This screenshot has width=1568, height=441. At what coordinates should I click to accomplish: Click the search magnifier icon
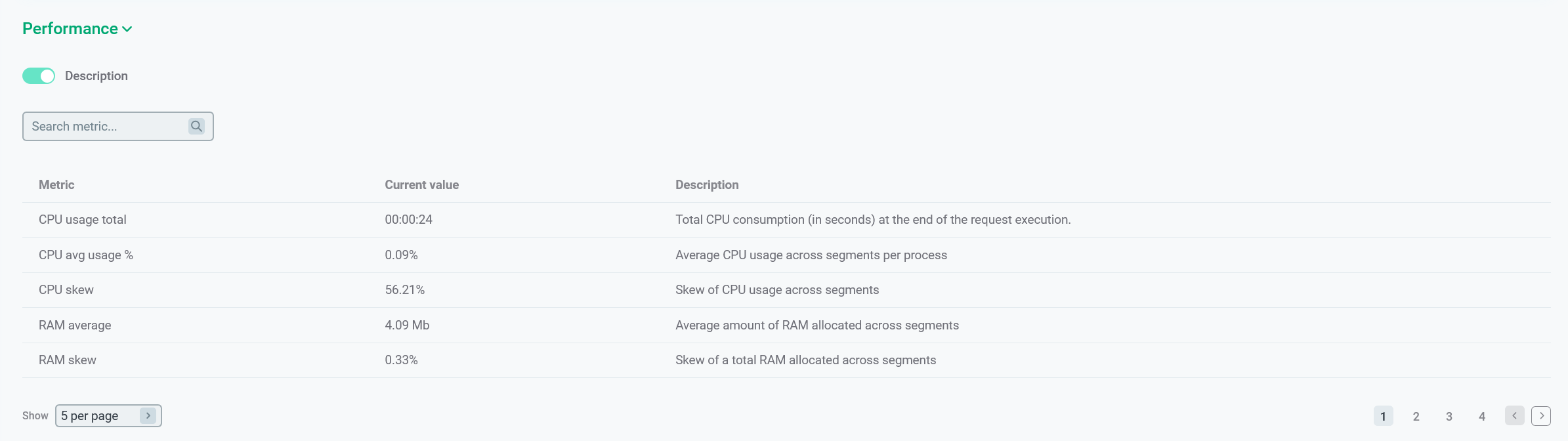(x=196, y=126)
